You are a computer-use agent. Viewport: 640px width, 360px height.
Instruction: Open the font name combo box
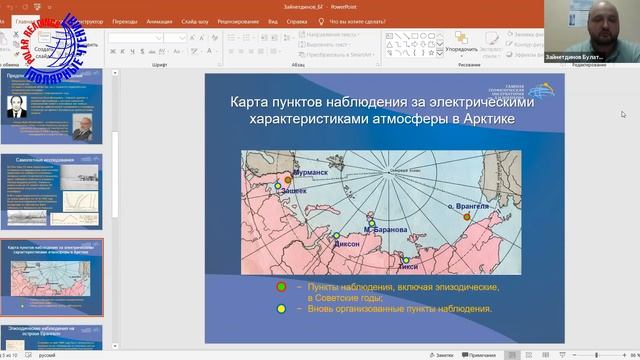click(x=136, y=38)
